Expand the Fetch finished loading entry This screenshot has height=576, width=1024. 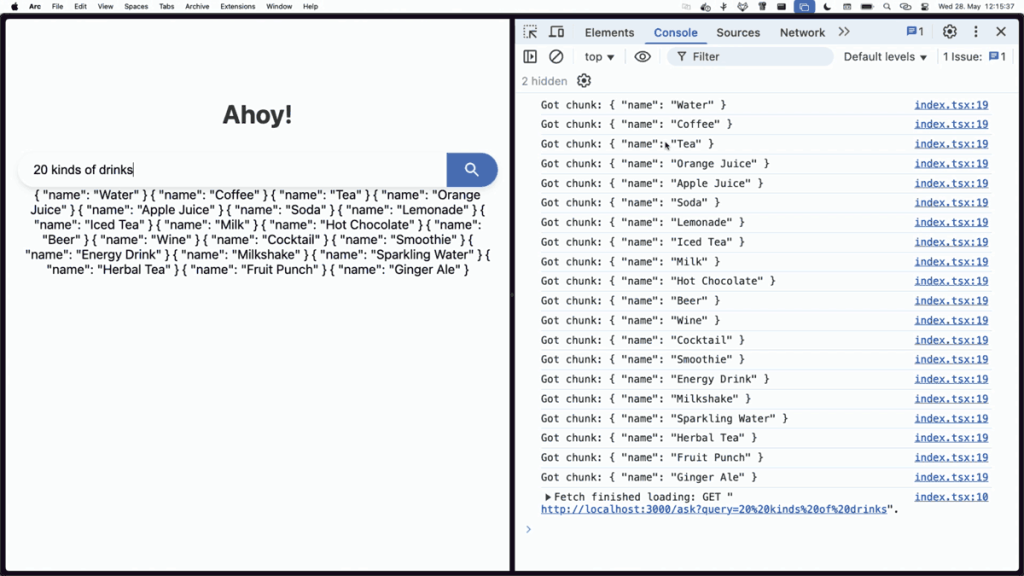pos(548,497)
